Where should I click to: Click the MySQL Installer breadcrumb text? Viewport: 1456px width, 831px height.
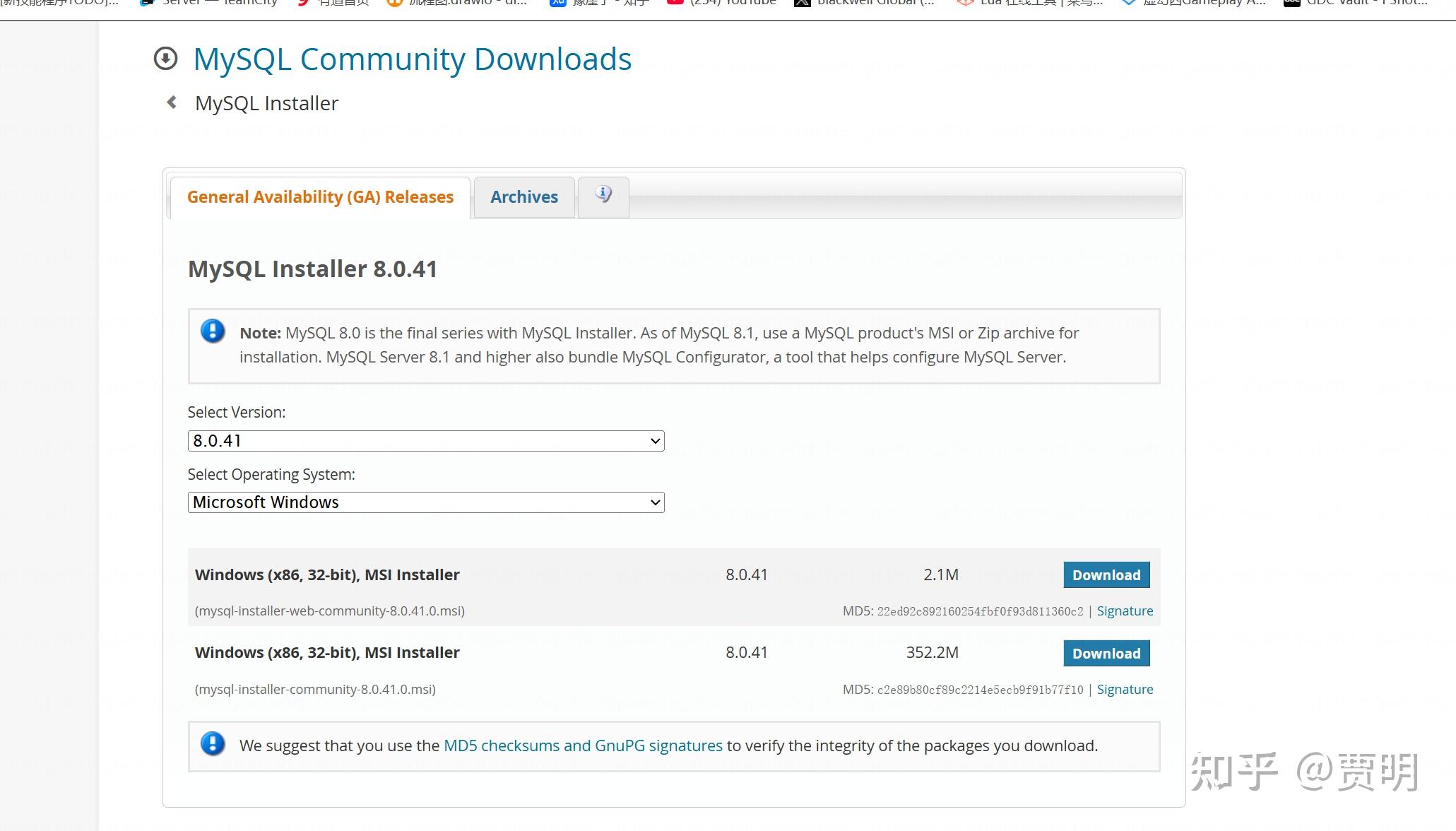tap(266, 103)
